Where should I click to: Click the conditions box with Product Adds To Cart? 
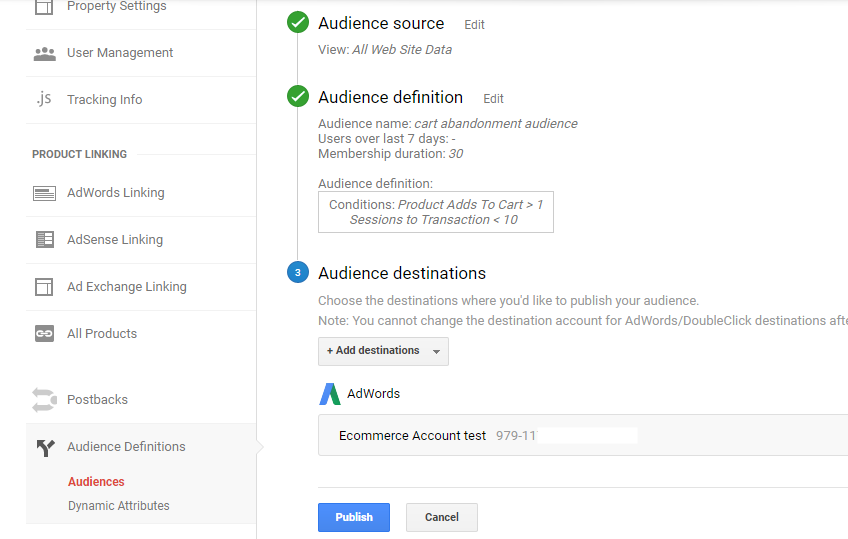coord(436,212)
